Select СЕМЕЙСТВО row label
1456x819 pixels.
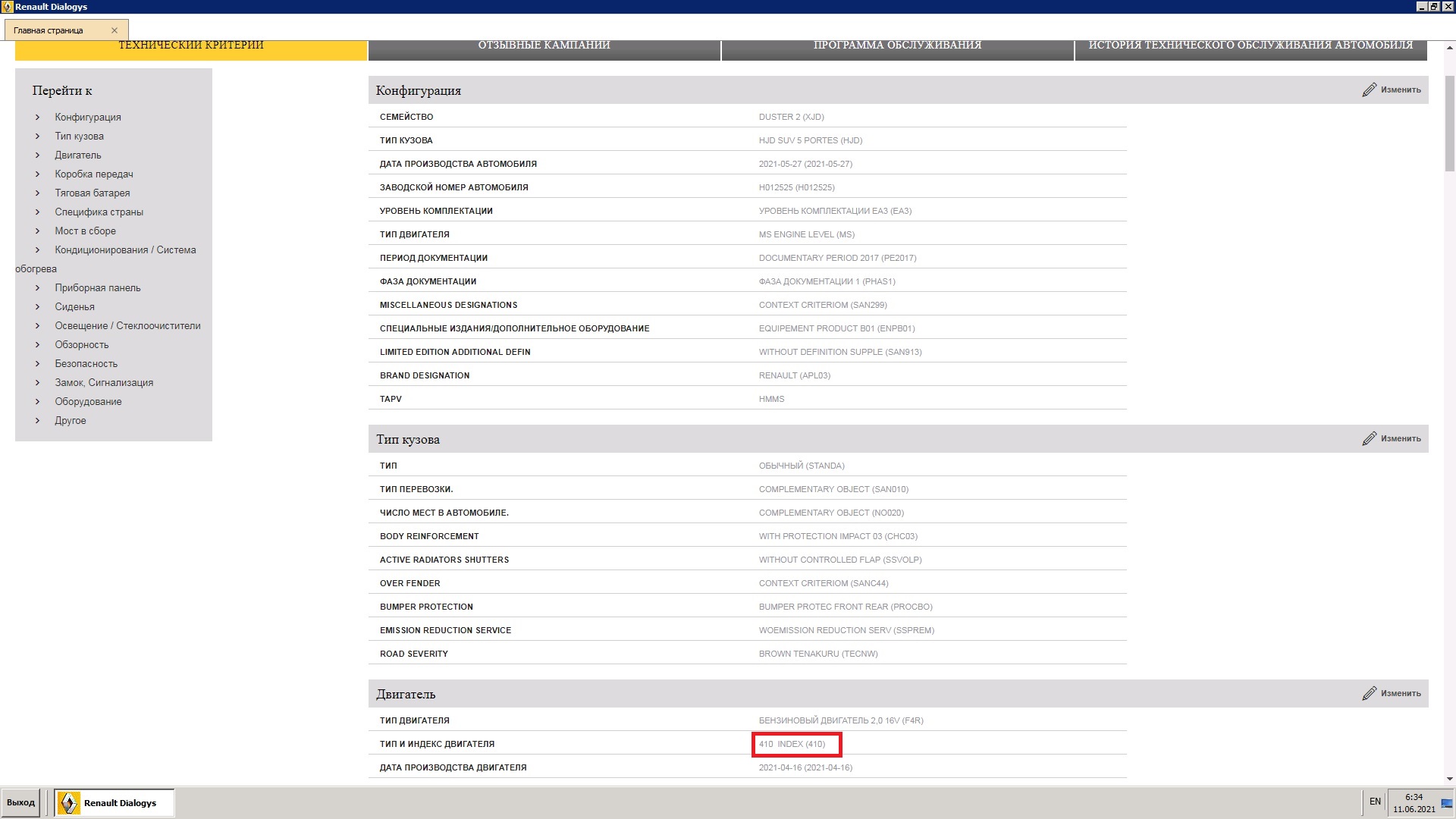coord(406,117)
